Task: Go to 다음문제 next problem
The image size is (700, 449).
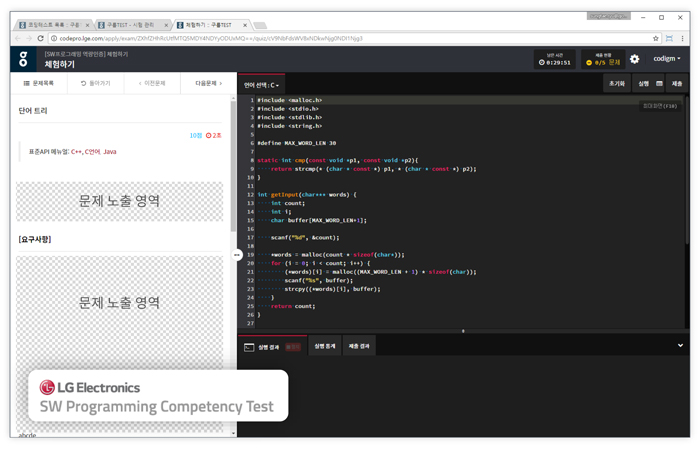Action: (x=208, y=83)
